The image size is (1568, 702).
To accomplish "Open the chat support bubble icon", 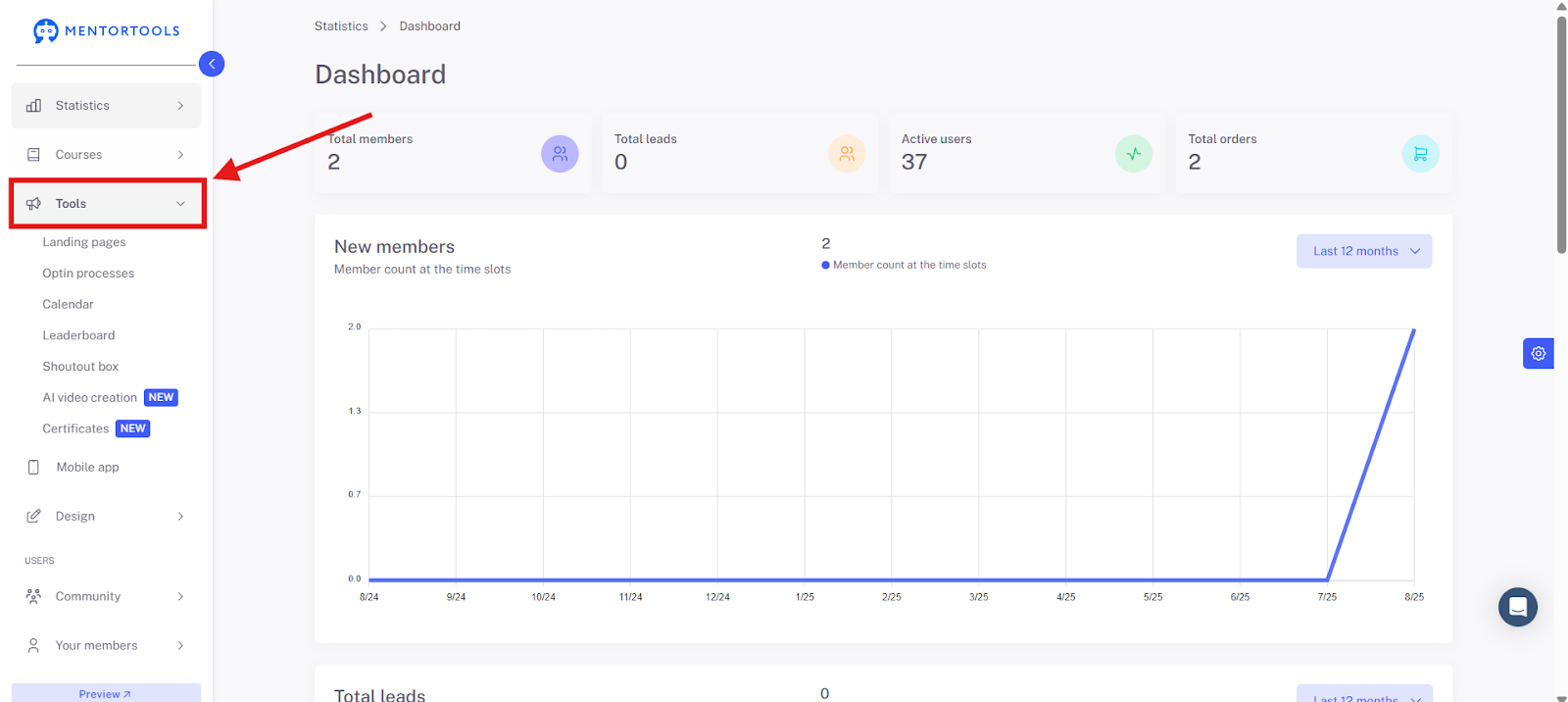I will [1518, 607].
